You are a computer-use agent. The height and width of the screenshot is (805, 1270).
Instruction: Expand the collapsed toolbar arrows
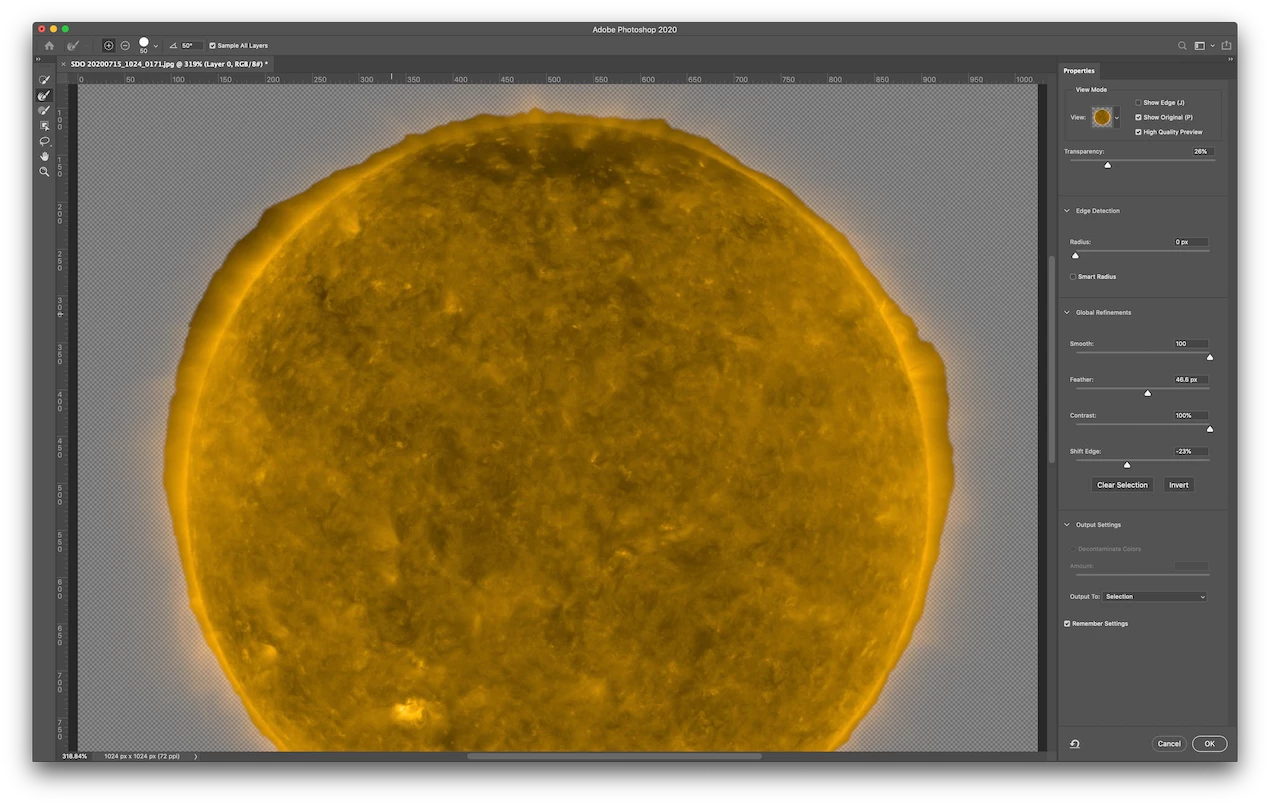(39, 60)
